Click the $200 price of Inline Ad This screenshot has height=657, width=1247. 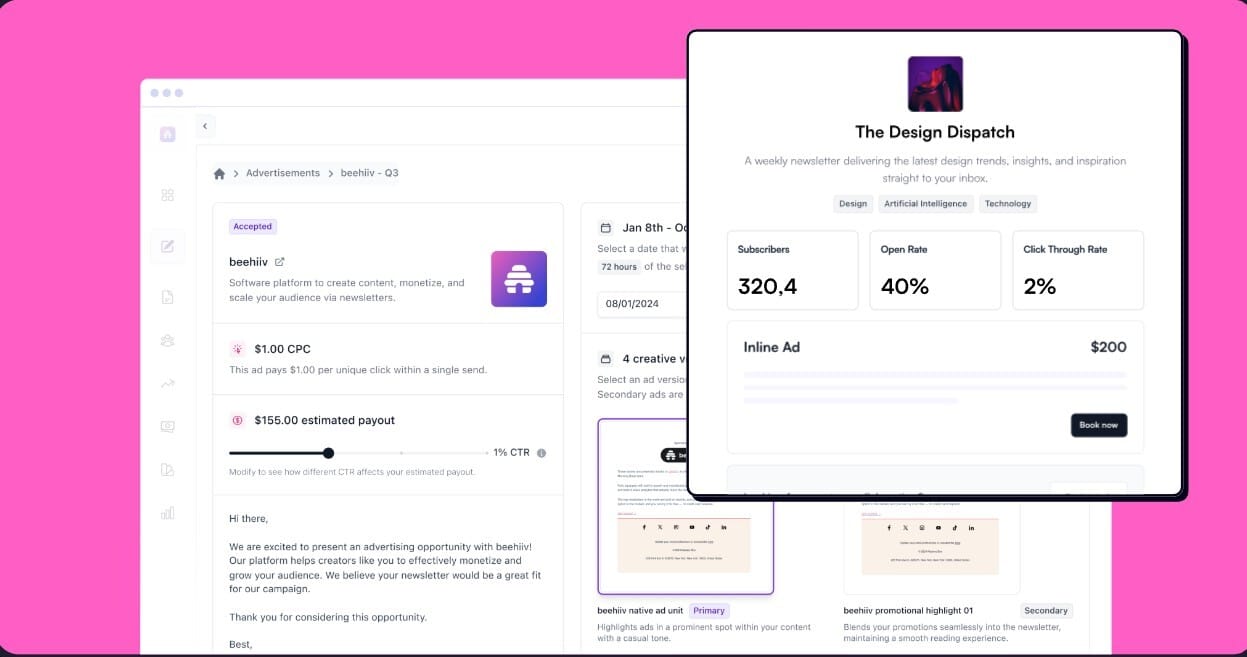pos(1108,347)
